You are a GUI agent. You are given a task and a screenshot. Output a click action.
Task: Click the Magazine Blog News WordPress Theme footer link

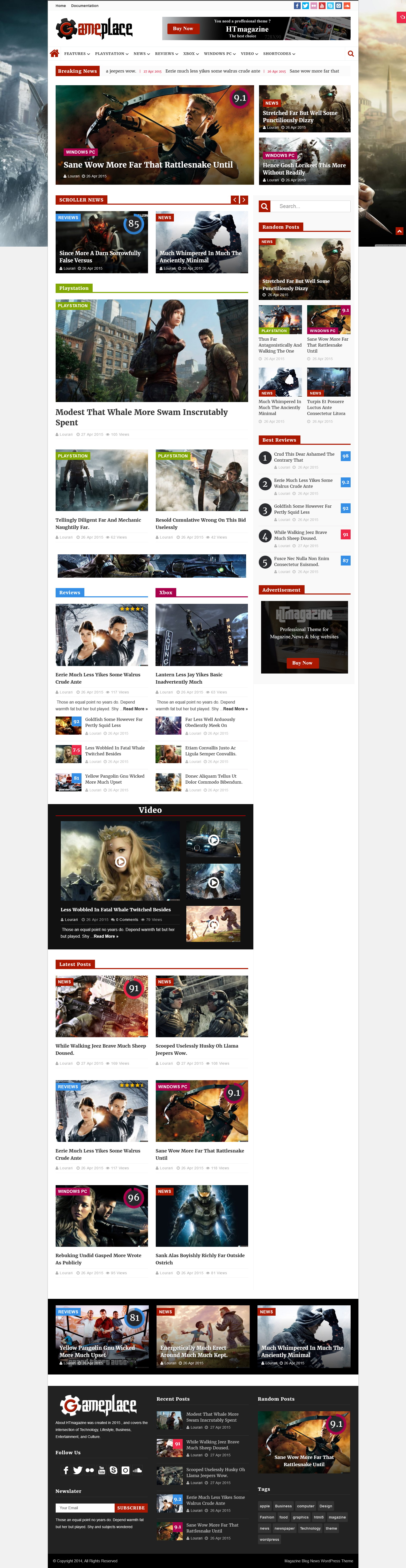(x=319, y=1561)
